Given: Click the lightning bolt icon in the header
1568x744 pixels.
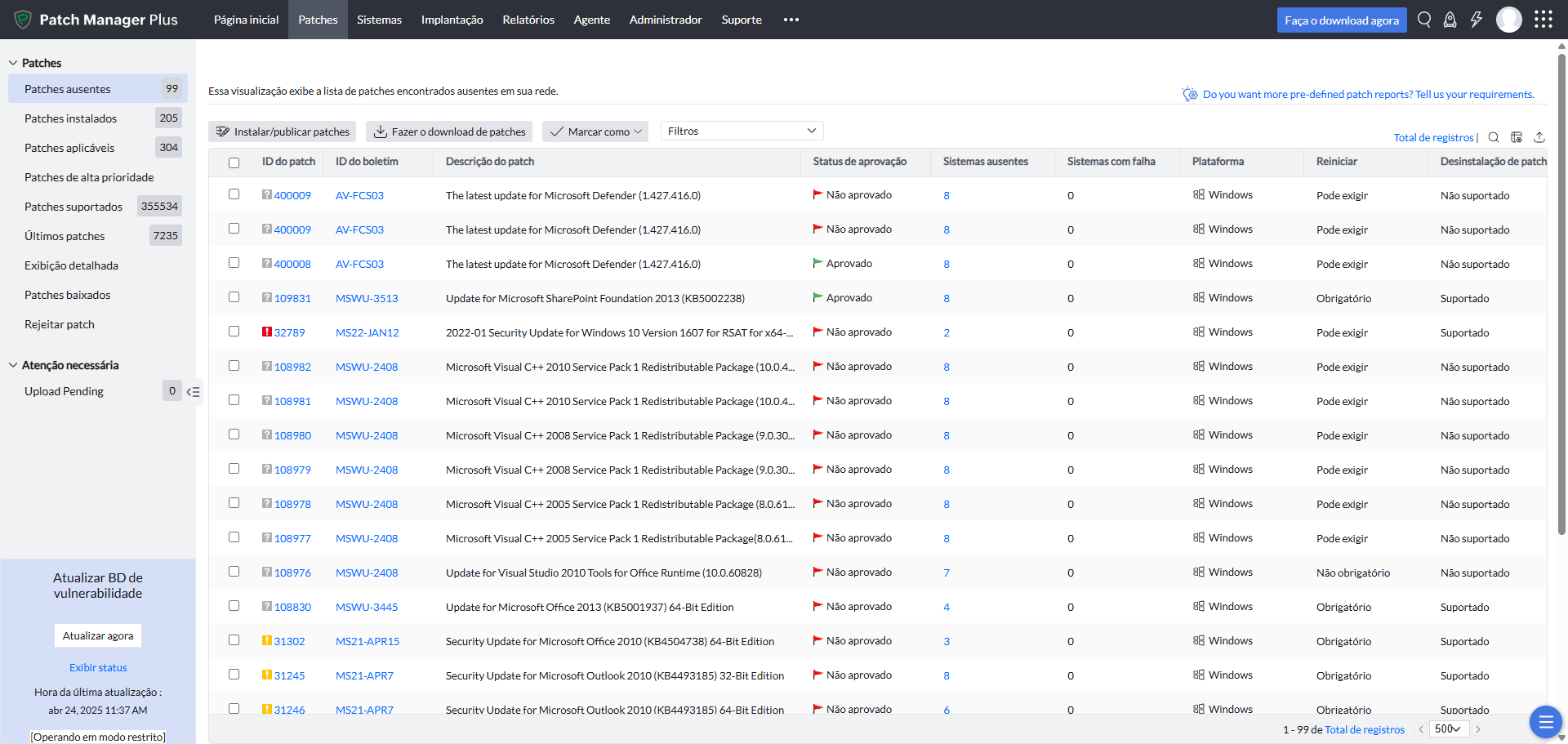Looking at the screenshot, I should click(1476, 20).
